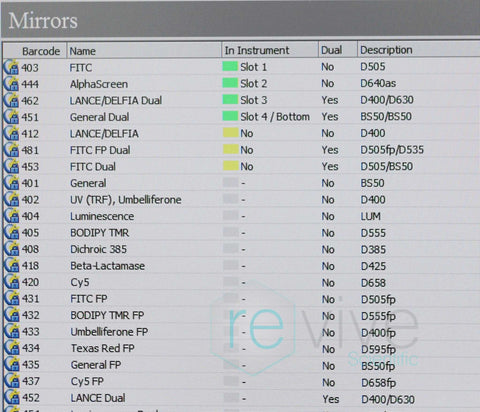This screenshot has height=412, width=480.
Task: Select the icon beside barcode 481
Action: [x=11, y=150]
